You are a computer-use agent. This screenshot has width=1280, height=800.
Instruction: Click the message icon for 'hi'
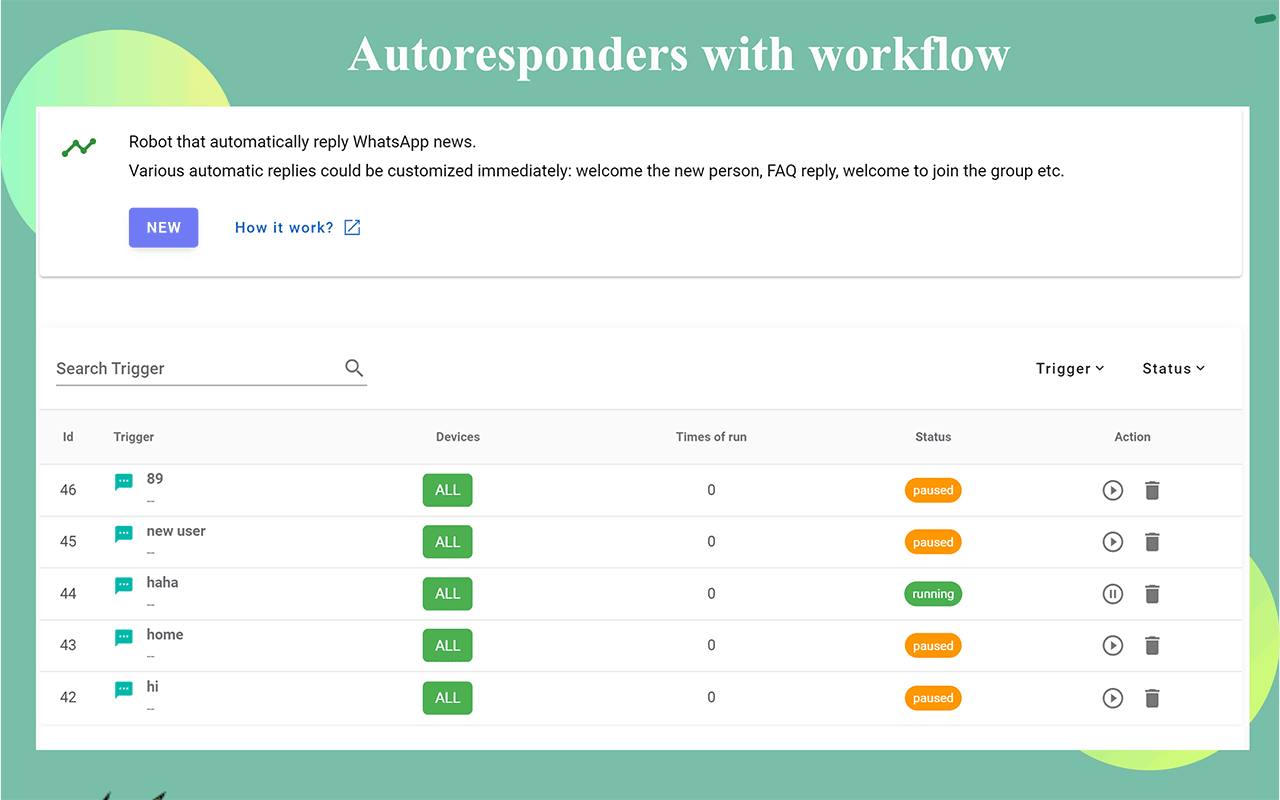coord(124,690)
